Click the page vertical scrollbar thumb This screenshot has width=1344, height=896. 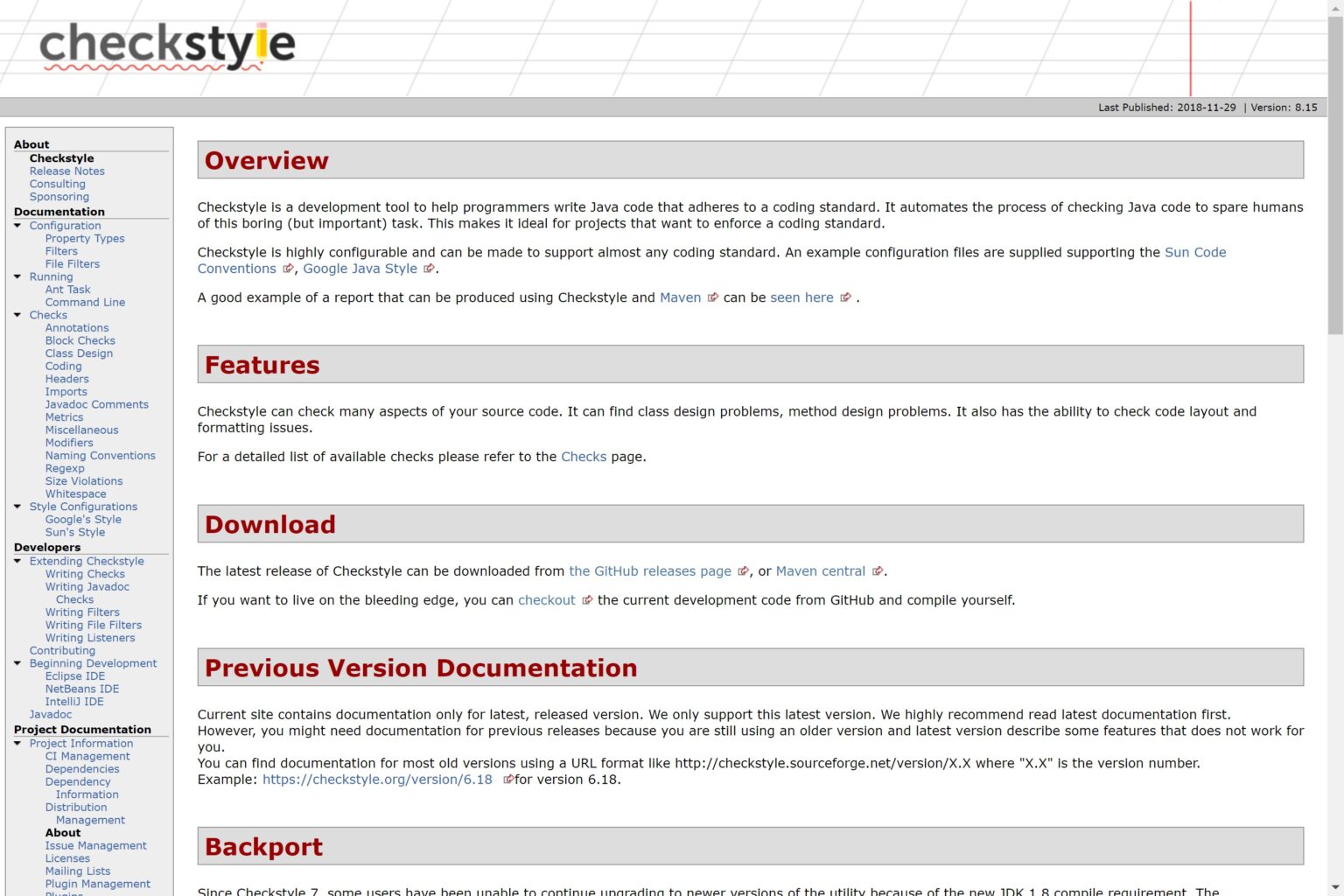coord(1334,175)
